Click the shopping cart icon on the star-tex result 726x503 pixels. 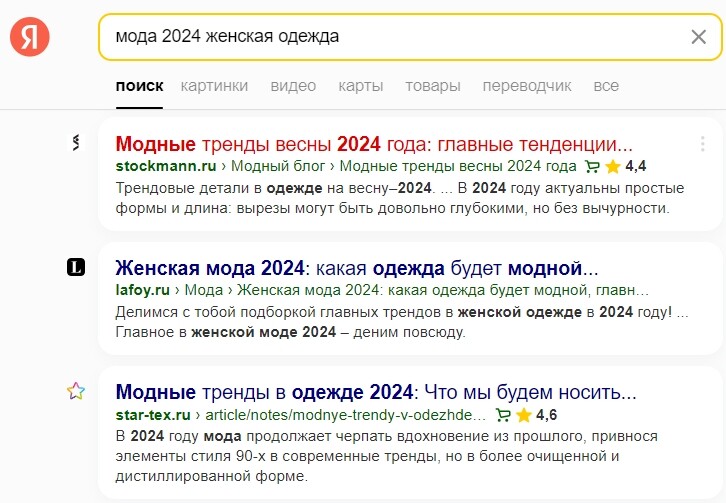(503, 415)
